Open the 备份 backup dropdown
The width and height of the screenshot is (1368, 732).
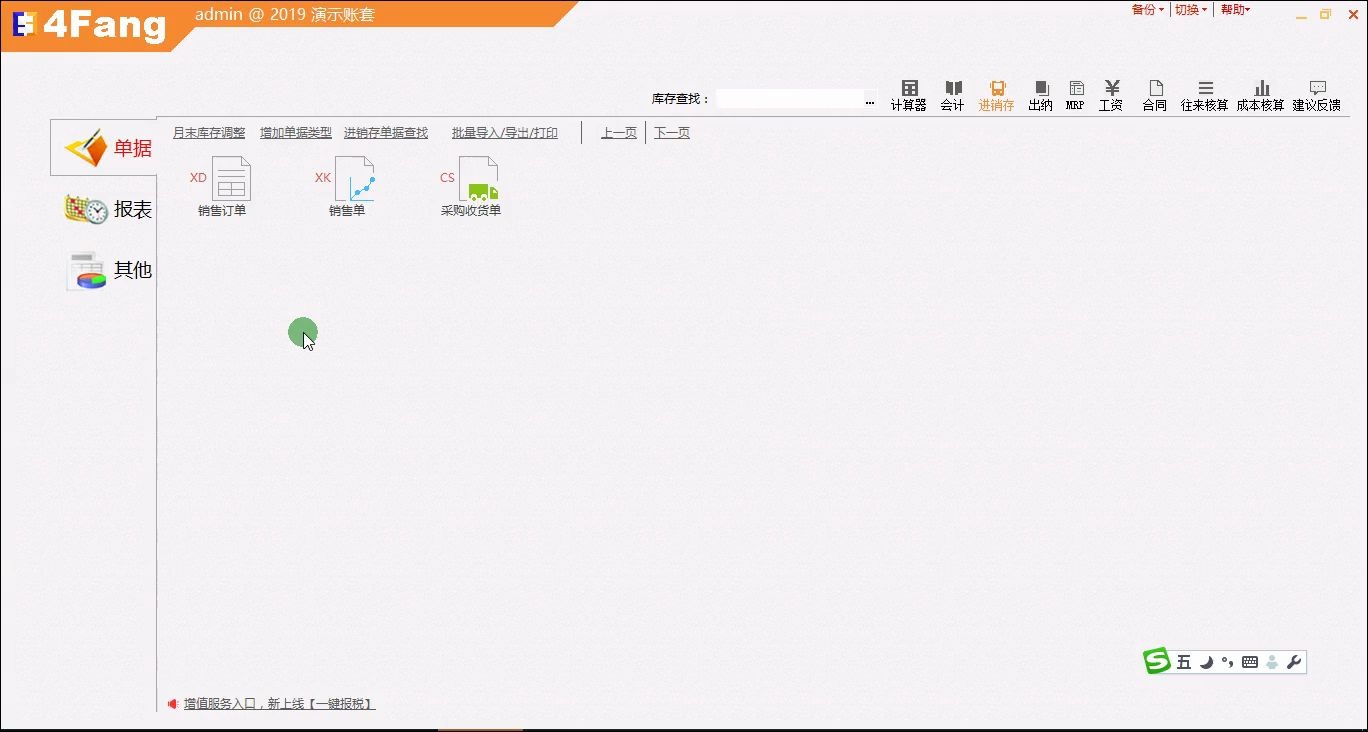tap(1146, 9)
